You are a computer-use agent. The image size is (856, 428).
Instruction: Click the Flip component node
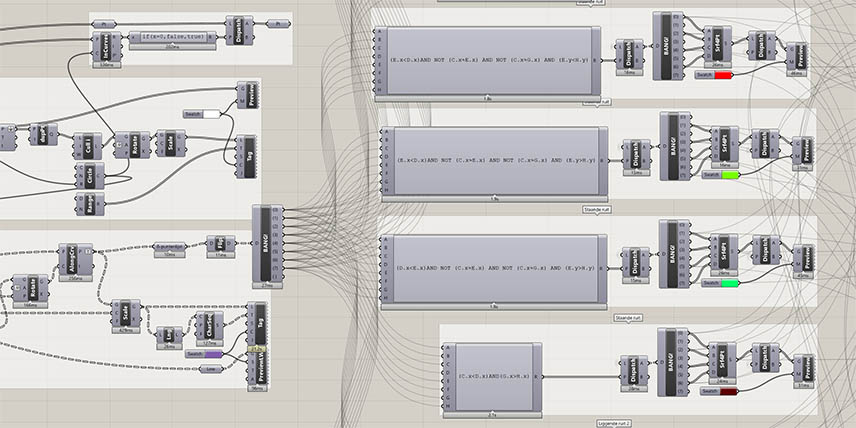pos(219,243)
